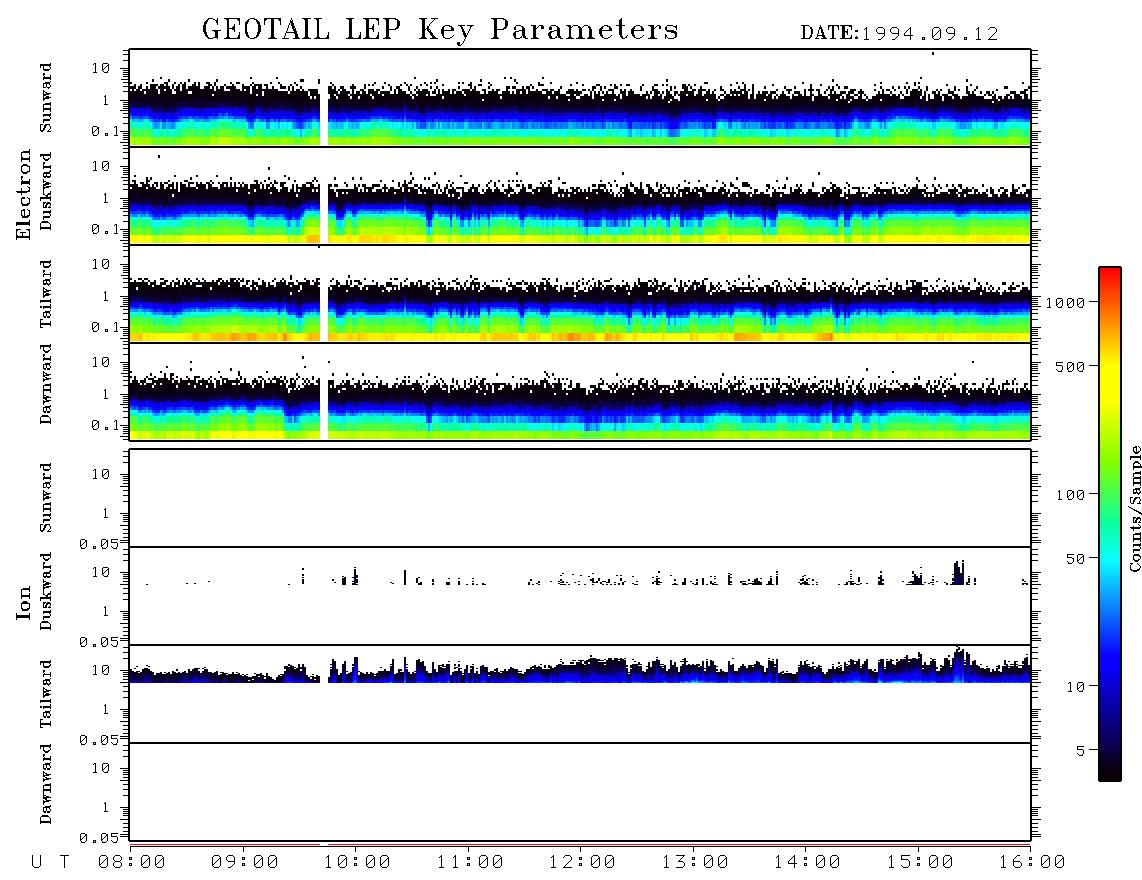Image resolution: width=1142 pixels, height=880 pixels.
Task: Click the 12:00 time tick label
Action: (582, 863)
